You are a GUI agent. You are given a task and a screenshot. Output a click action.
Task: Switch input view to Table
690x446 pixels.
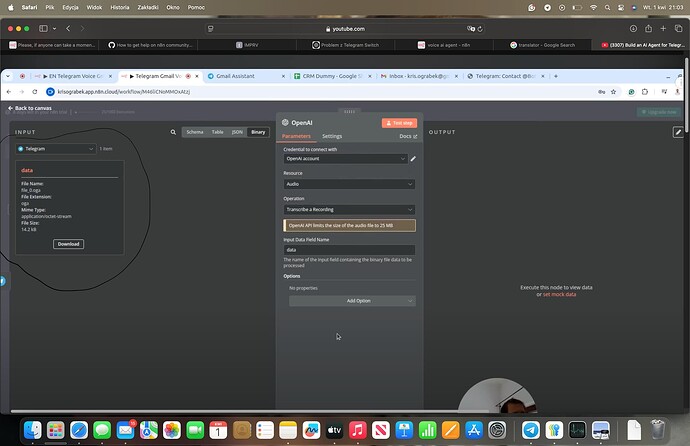pos(217,132)
